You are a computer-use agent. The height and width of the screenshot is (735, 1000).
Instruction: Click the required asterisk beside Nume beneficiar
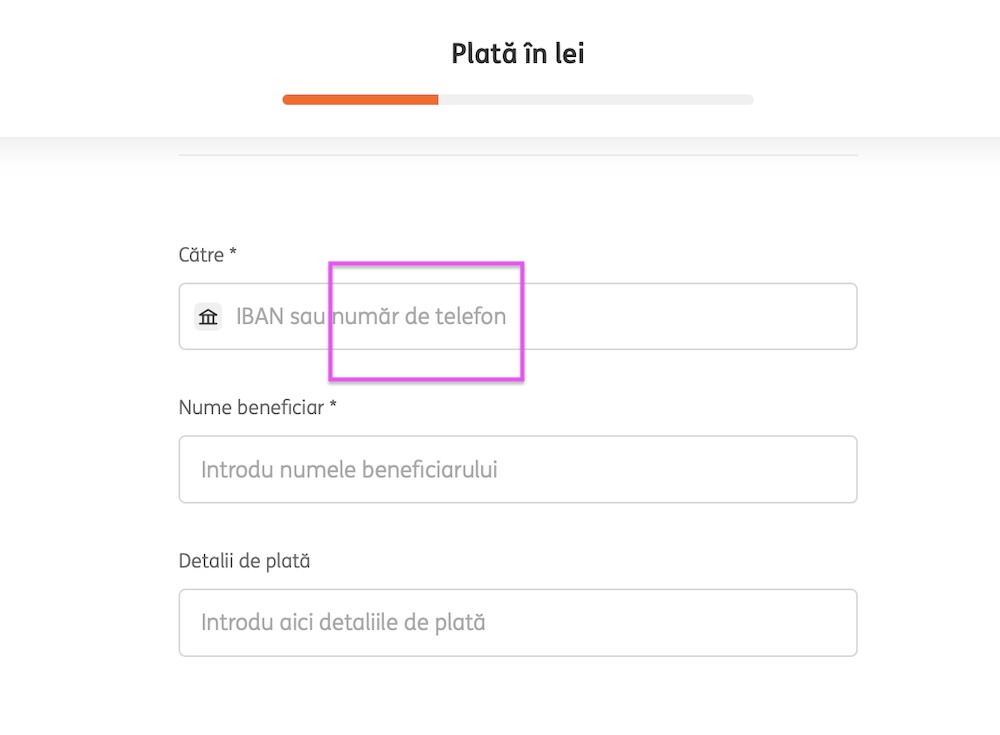coord(333,404)
